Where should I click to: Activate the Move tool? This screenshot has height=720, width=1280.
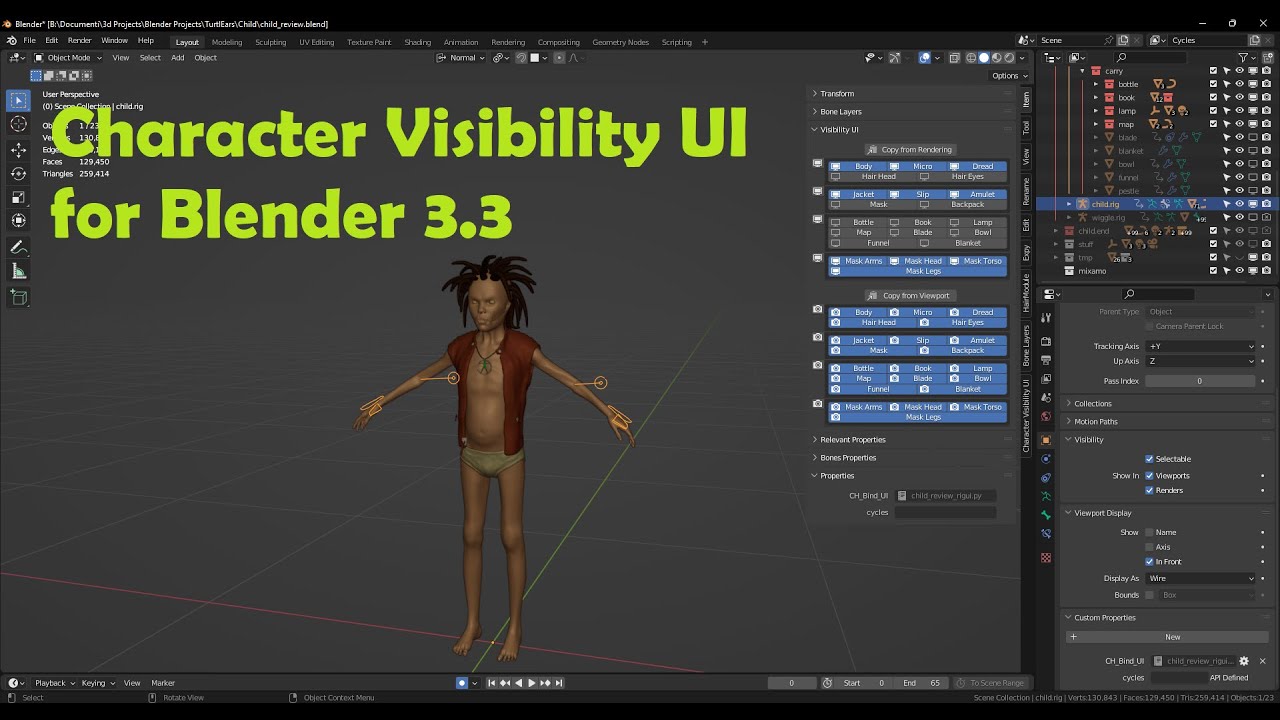click(x=18, y=150)
